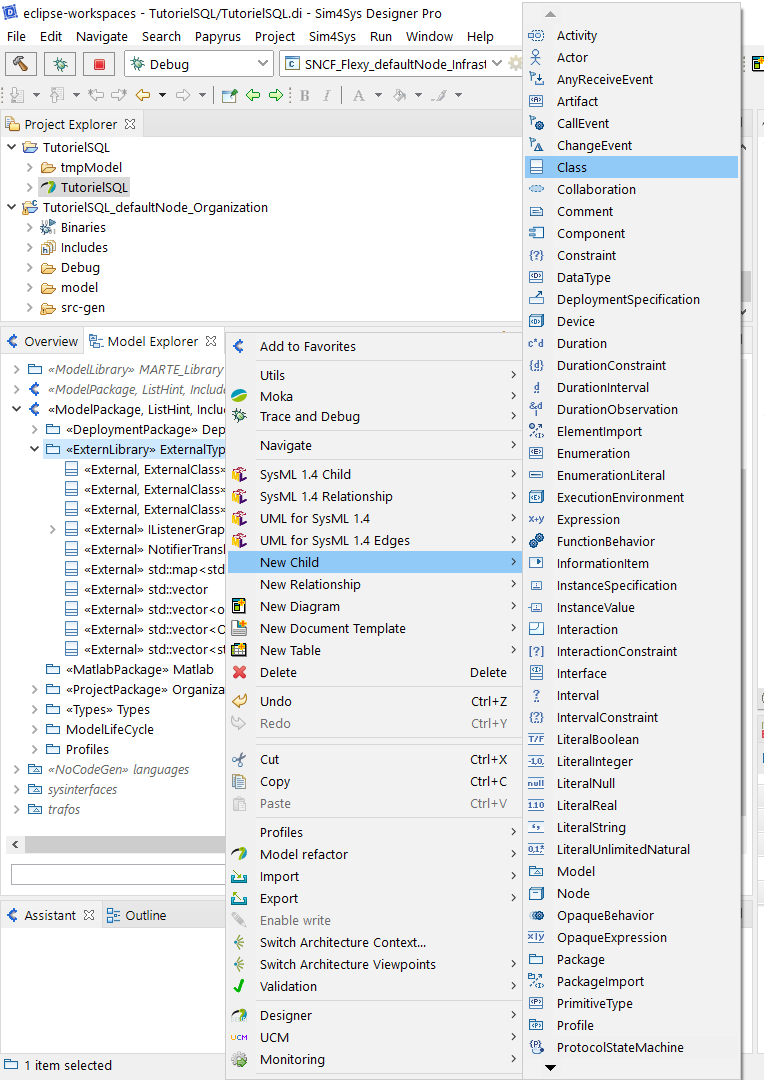Viewport: 764px width, 1080px height.
Task: Expand the IListenerGrap External class node
Action: (52, 529)
